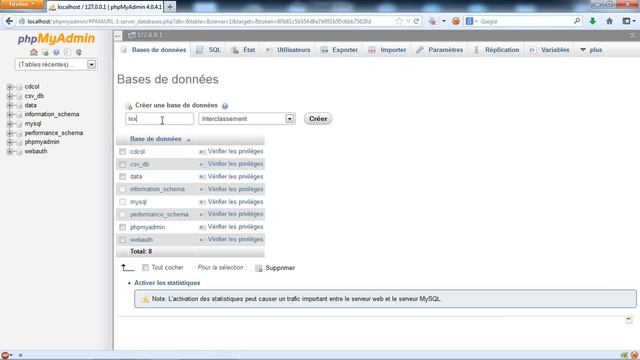
Task: Click the console icon at the bottom right of the page
Action: (629, 320)
